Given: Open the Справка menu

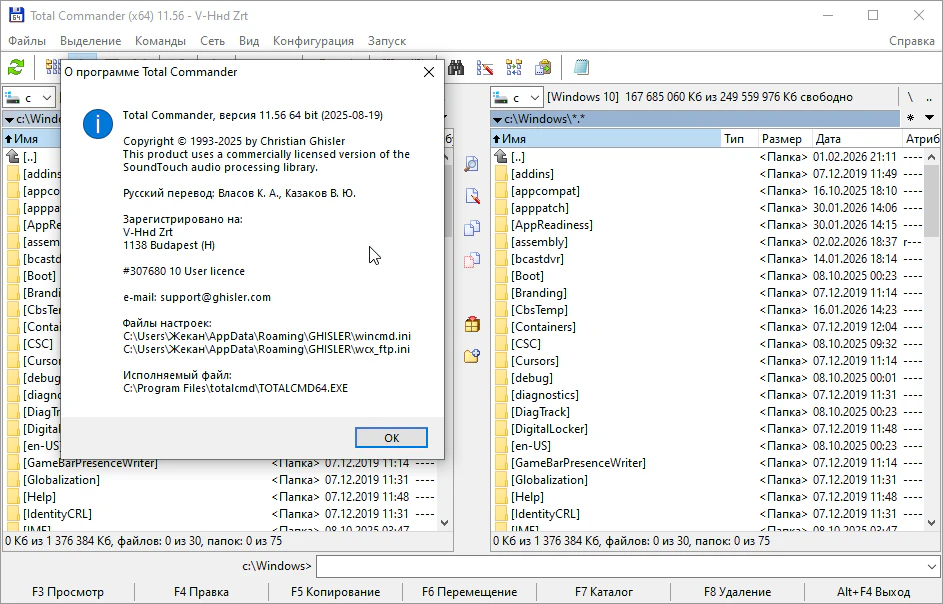Looking at the screenshot, I should point(911,41).
